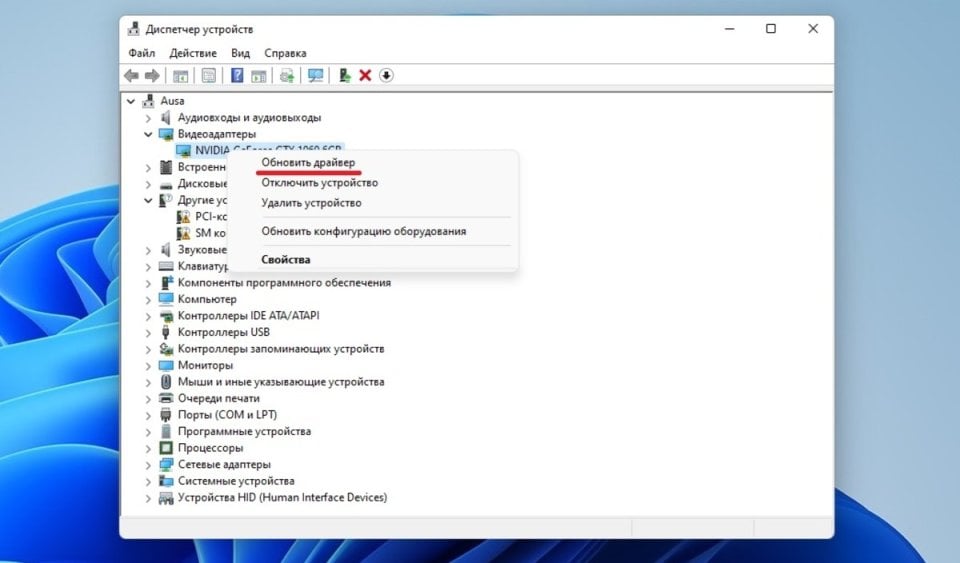Expand the Мониторы category
The height and width of the screenshot is (563, 960).
coord(149,365)
